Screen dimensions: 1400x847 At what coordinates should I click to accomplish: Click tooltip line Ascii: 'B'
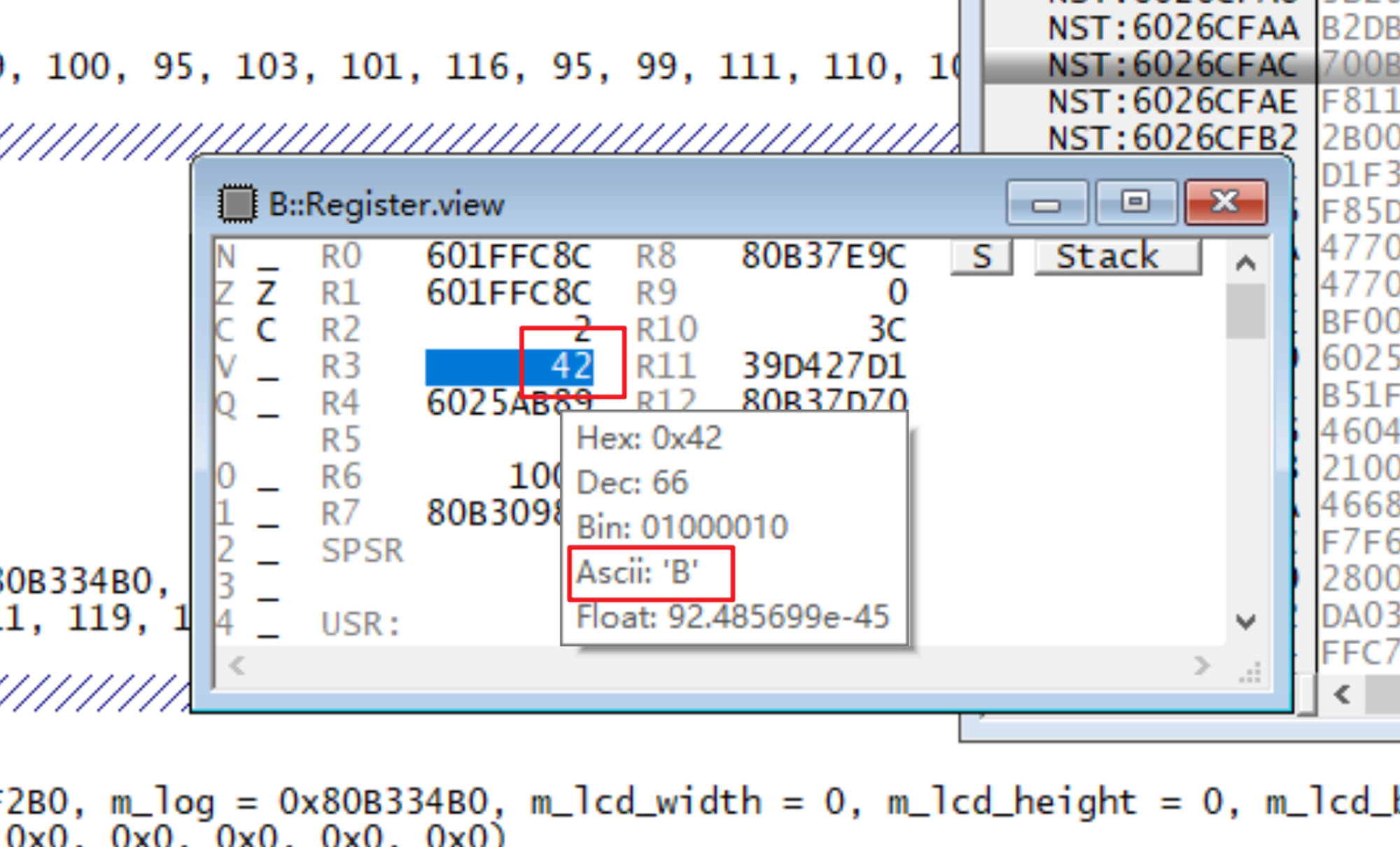pyautogui.click(x=638, y=573)
